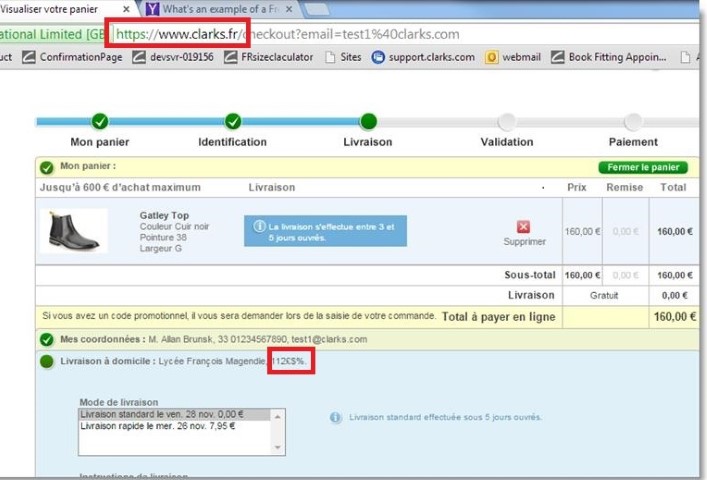Viewport: 707px width, 480px height.
Task: Click the Livraison step label
Action: click(368, 142)
